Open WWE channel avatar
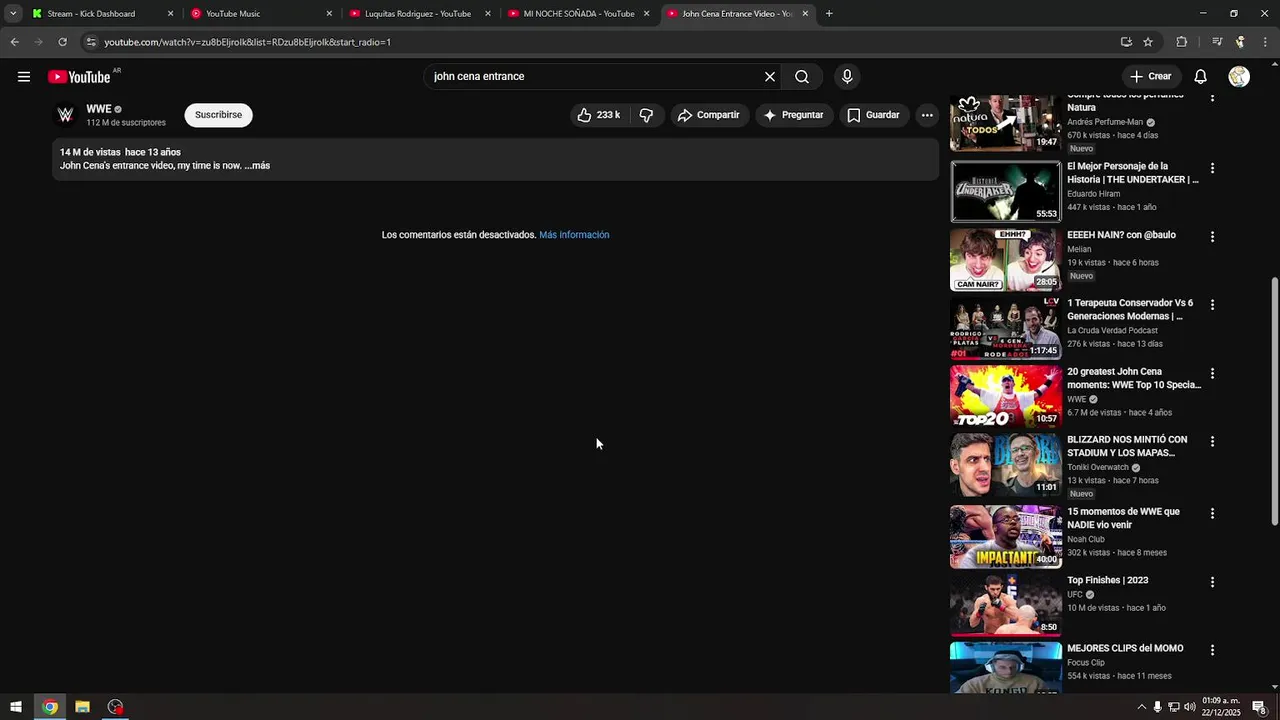Image resolution: width=1280 pixels, height=720 pixels. point(65,115)
